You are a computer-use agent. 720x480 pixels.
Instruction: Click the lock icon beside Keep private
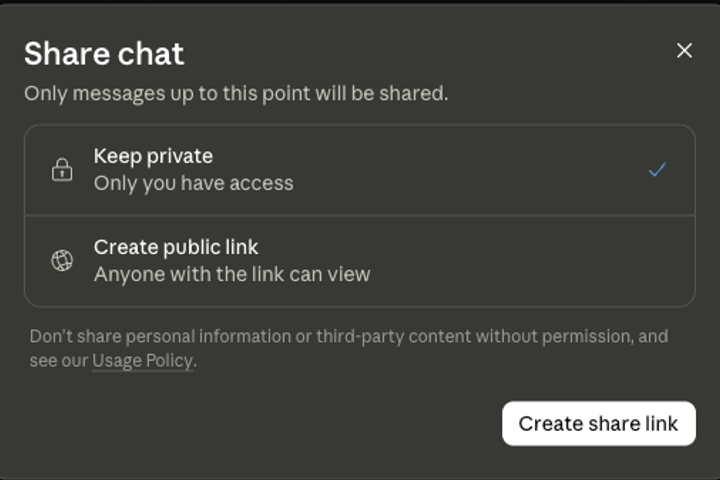click(x=62, y=169)
